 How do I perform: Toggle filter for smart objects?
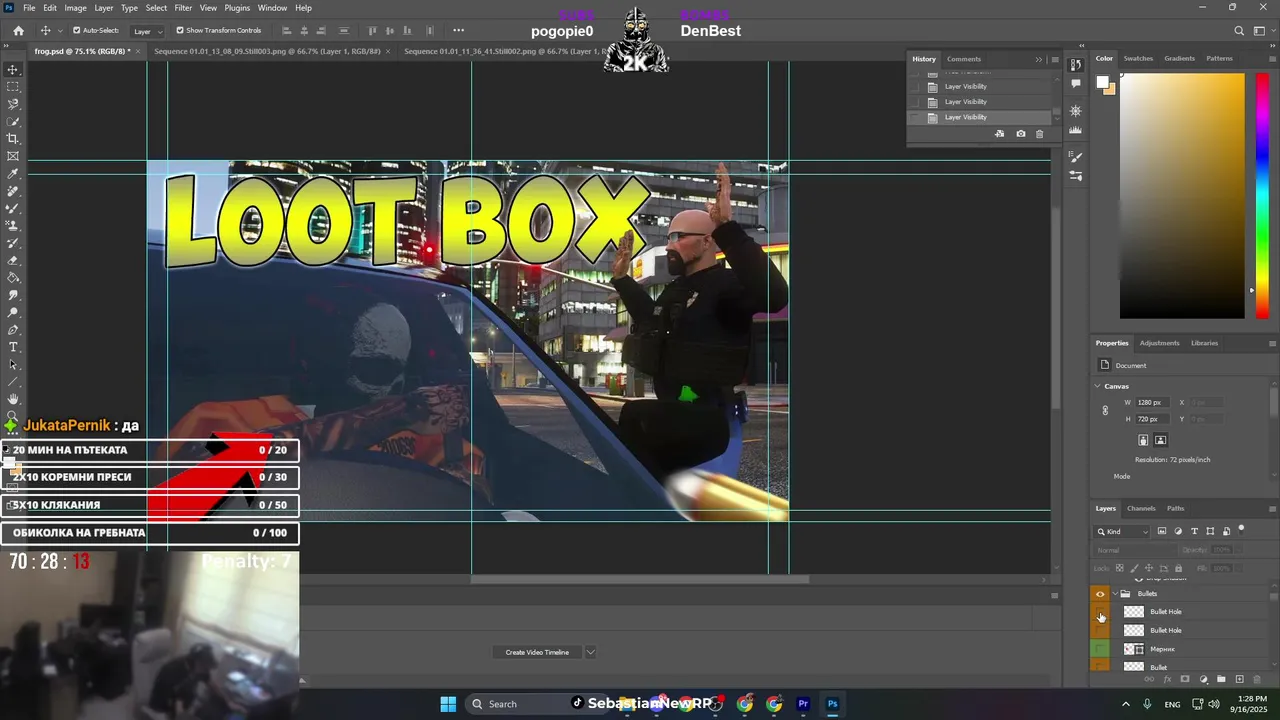point(1226,531)
